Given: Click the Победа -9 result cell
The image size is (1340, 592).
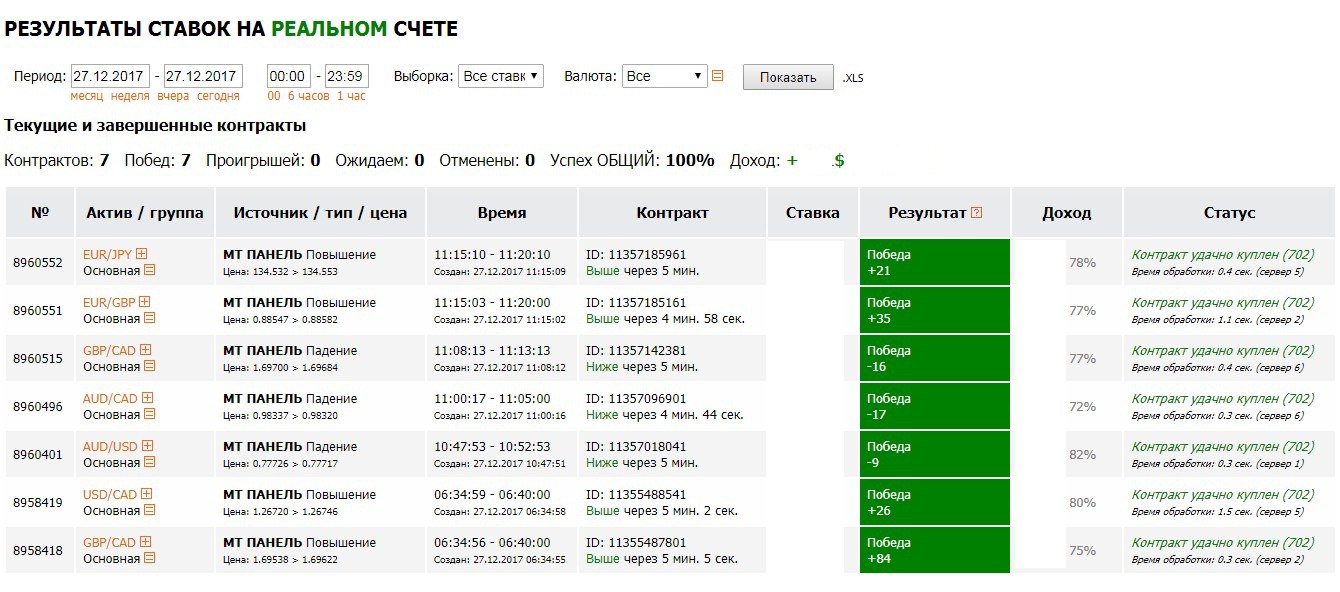Looking at the screenshot, I should [935, 455].
